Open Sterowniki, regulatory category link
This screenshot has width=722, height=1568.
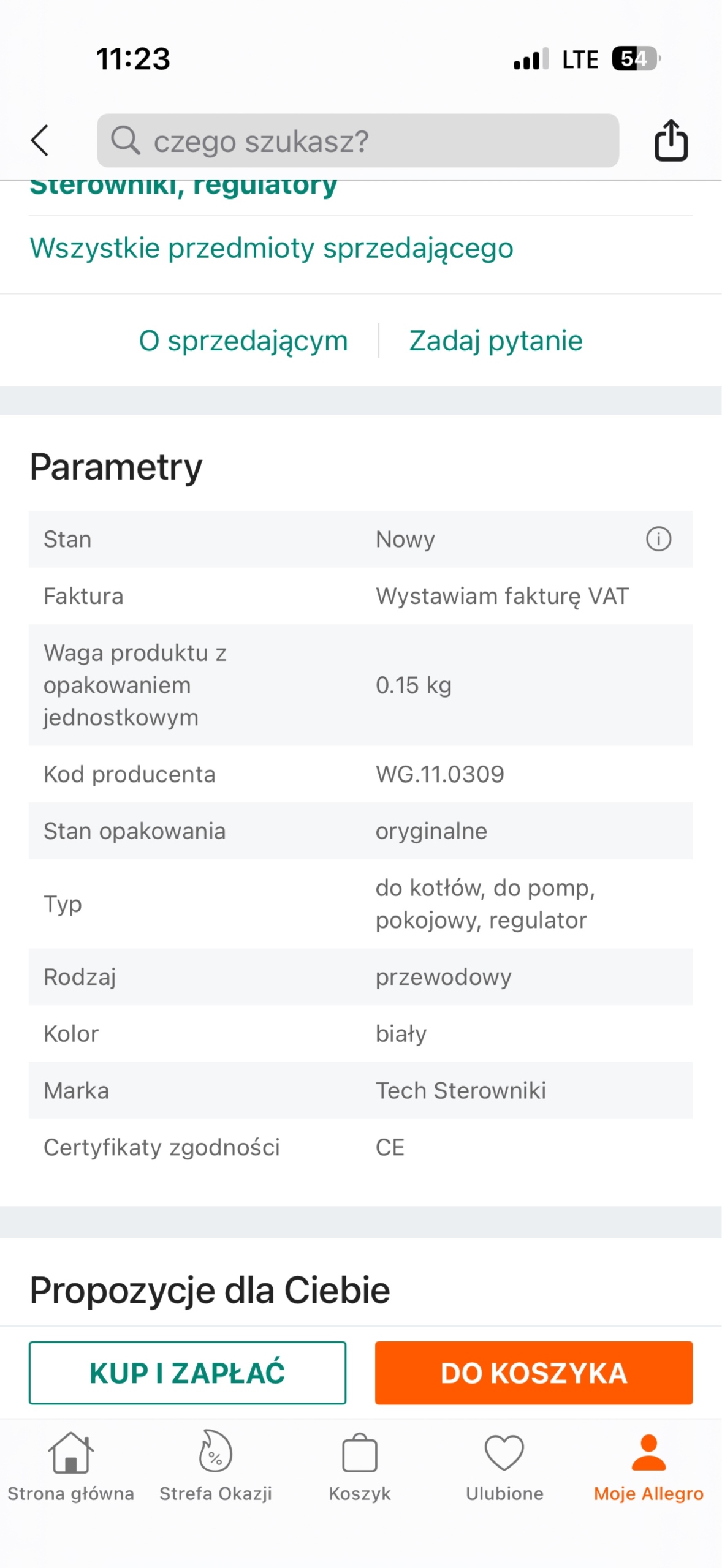tap(183, 187)
